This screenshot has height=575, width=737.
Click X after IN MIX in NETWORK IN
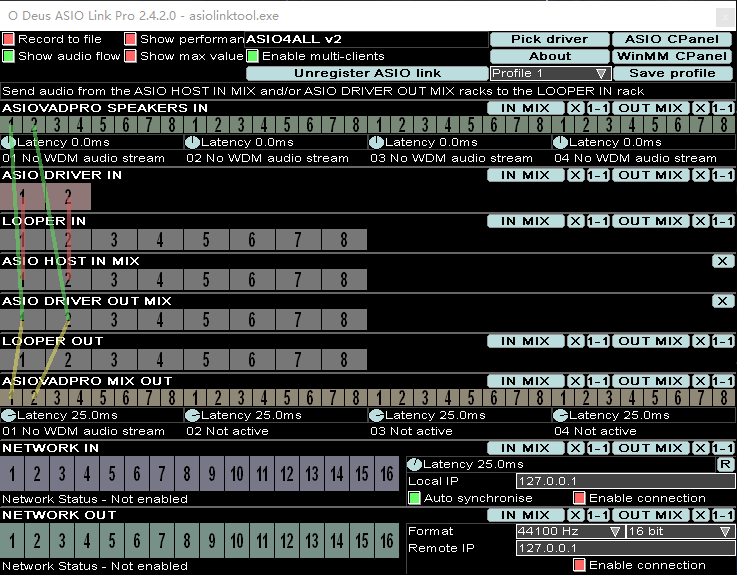(x=575, y=449)
